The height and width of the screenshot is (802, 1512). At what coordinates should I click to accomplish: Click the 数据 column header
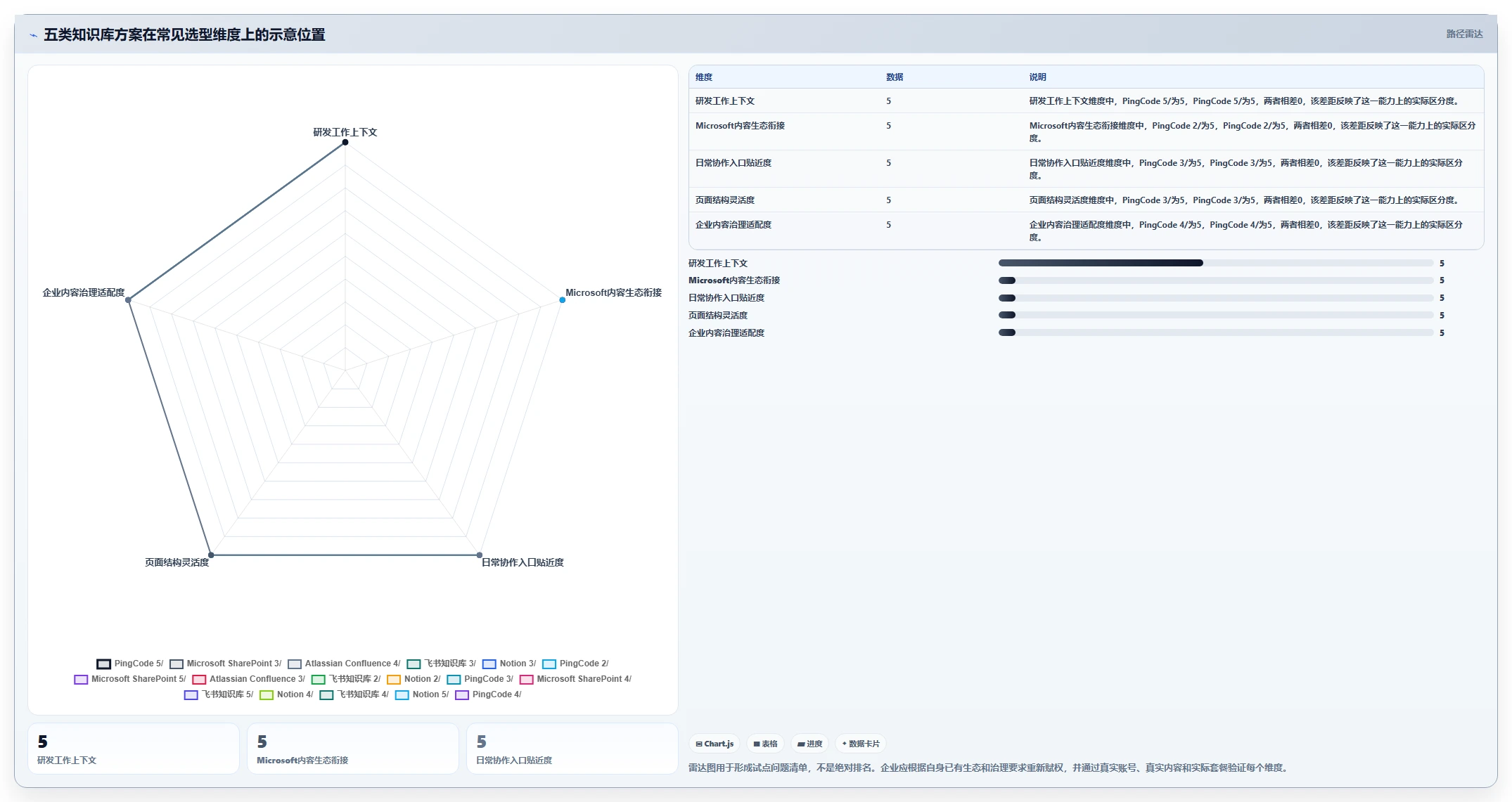[895, 77]
